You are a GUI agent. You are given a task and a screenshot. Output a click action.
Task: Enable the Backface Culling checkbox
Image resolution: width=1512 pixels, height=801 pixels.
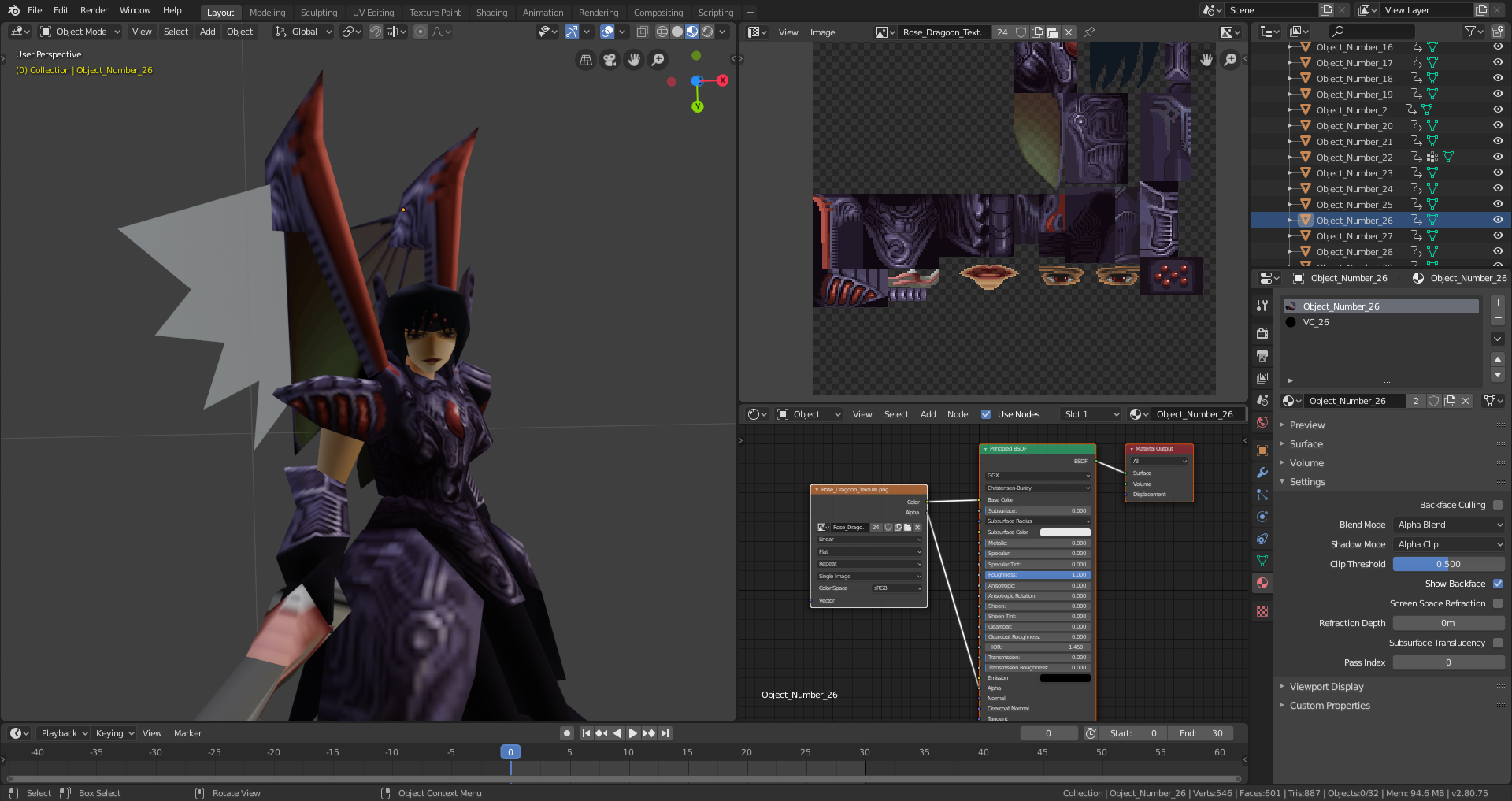1498,505
